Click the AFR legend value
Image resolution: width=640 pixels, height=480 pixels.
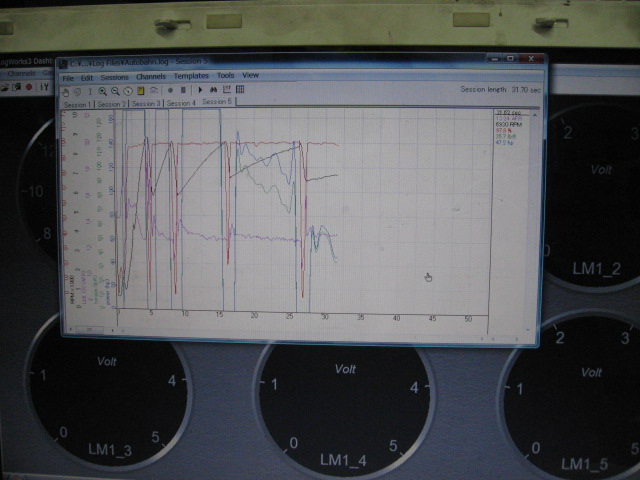click(x=508, y=118)
